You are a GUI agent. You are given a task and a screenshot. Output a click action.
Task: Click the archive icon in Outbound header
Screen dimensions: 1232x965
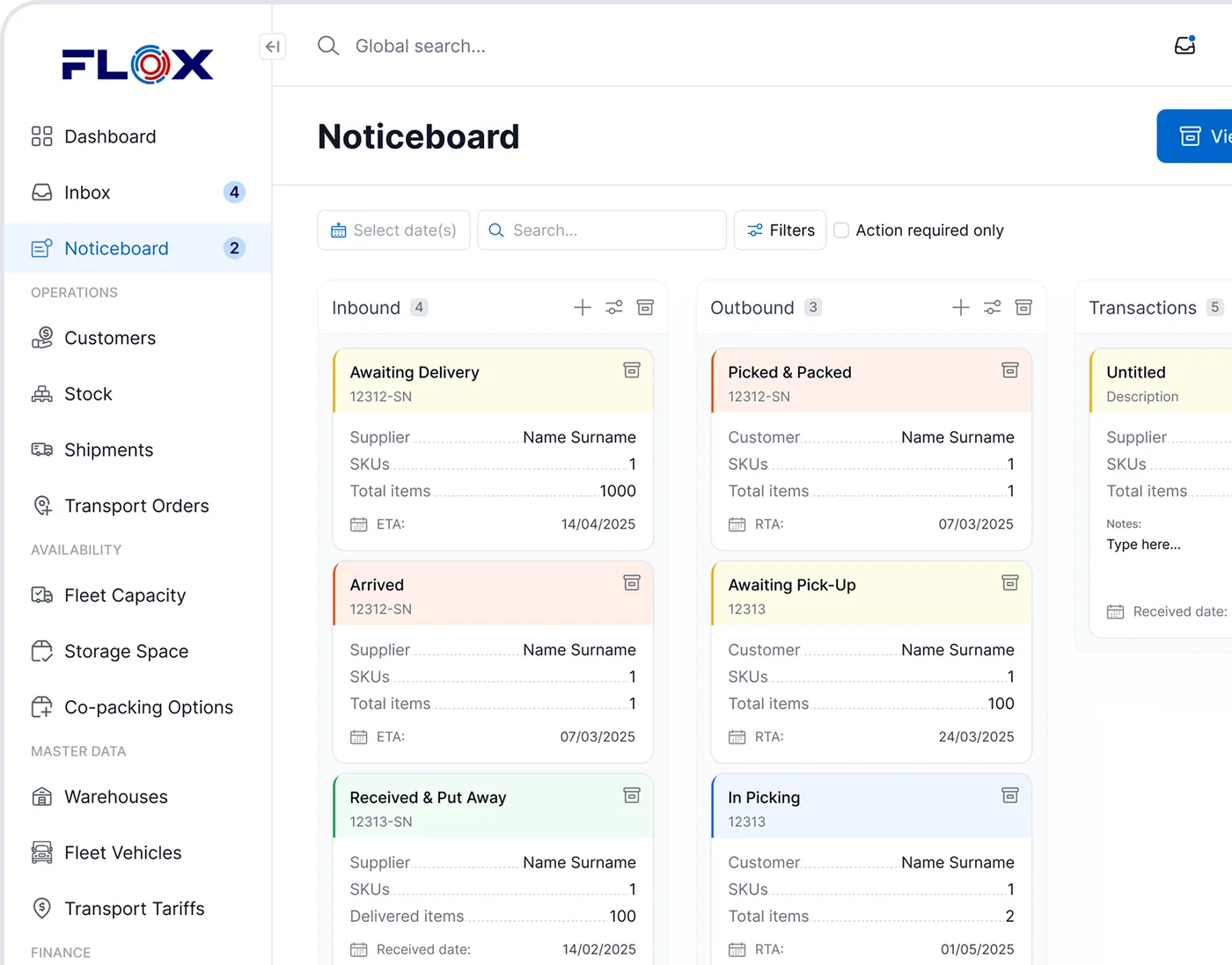point(1023,307)
